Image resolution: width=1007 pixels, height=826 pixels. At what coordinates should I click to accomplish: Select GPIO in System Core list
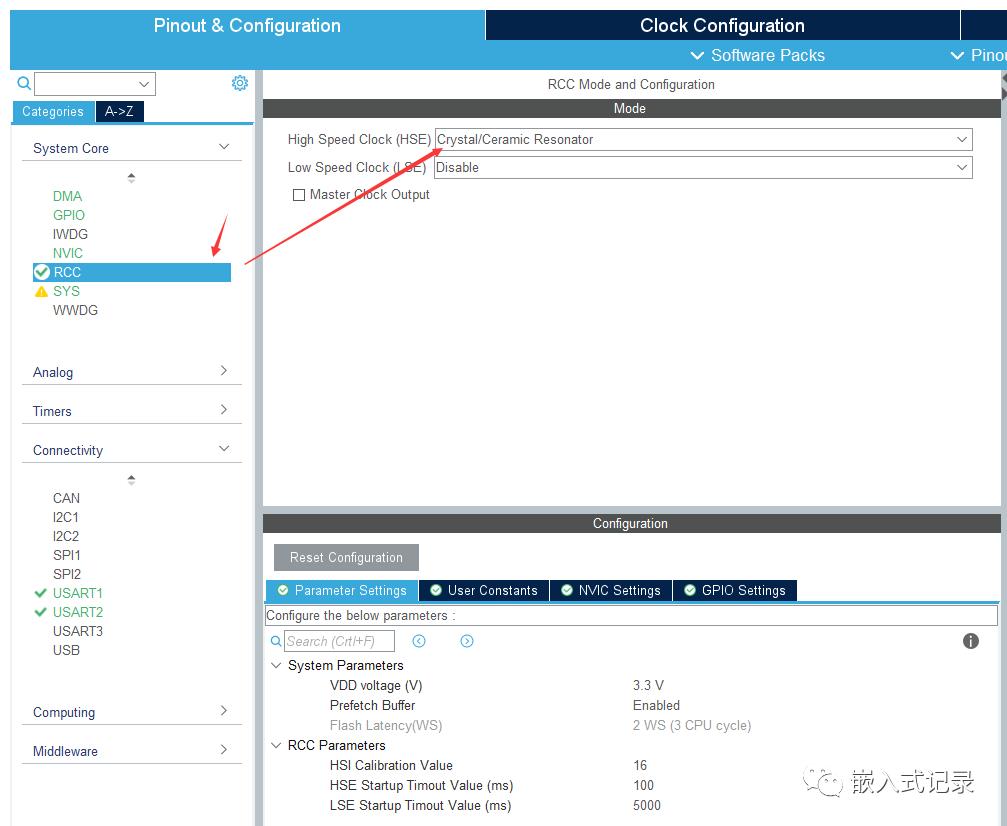[69, 215]
